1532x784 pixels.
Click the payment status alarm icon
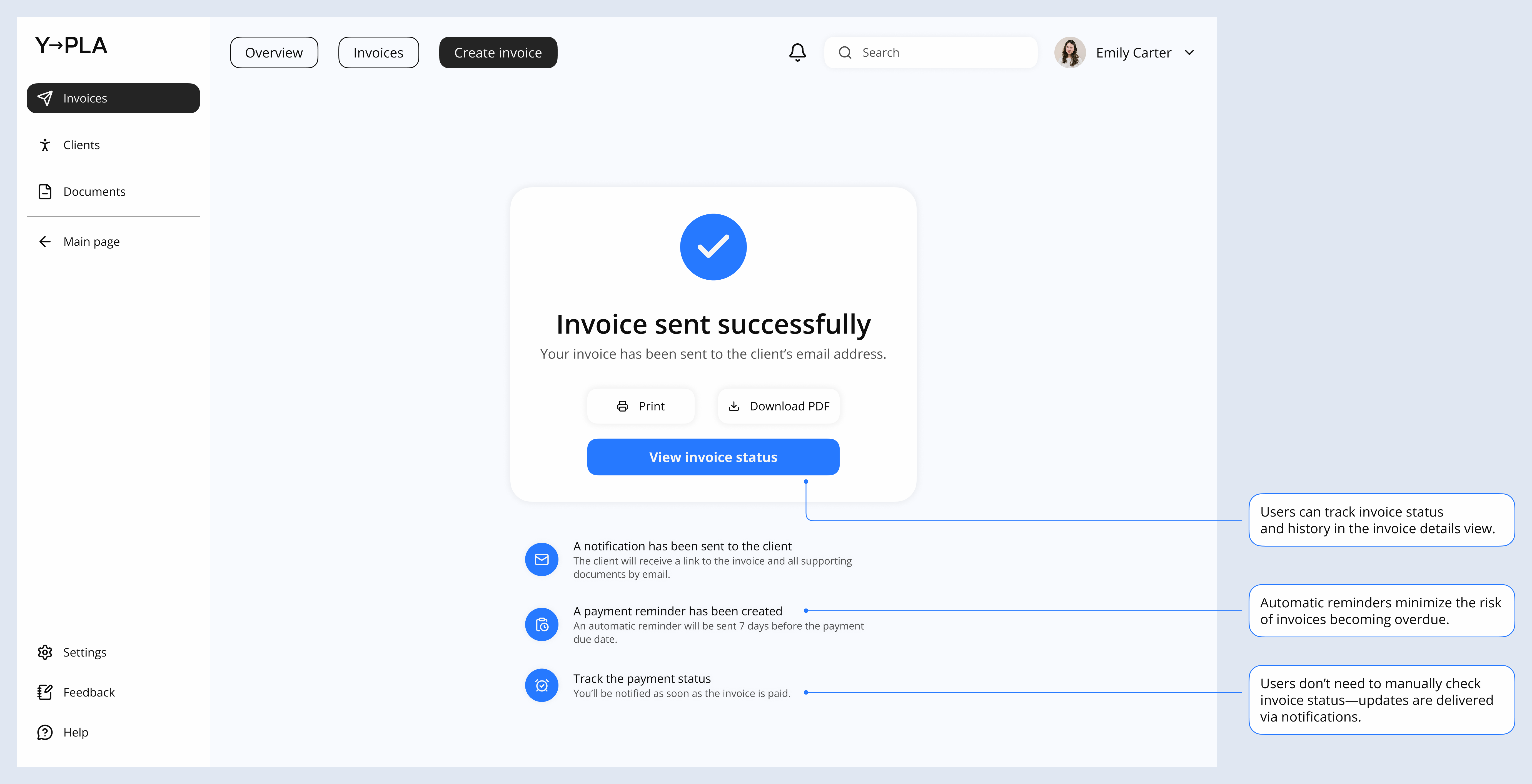[x=541, y=685]
